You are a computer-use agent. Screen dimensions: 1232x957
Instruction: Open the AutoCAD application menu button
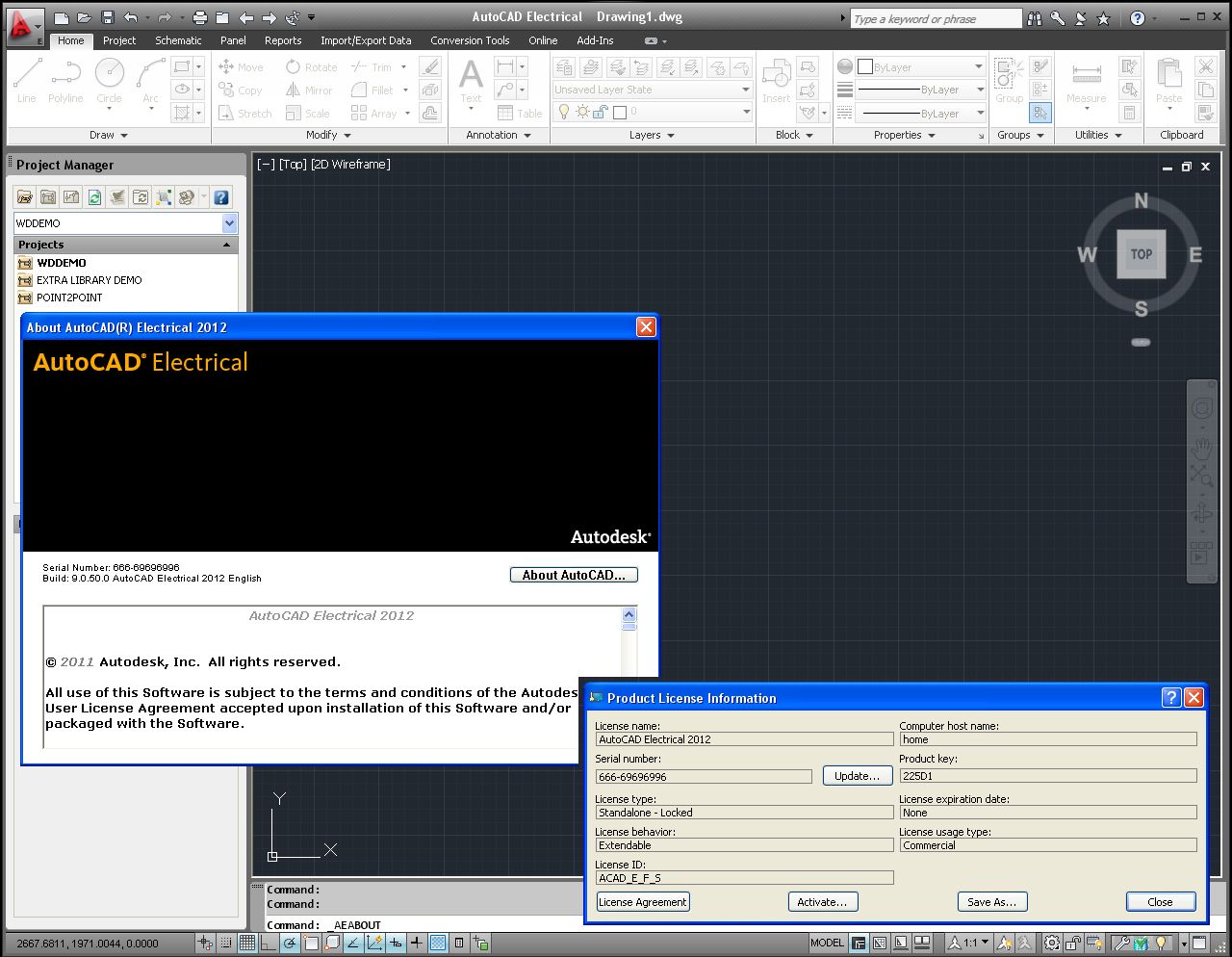pyautogui.click(x=24, y=26)
